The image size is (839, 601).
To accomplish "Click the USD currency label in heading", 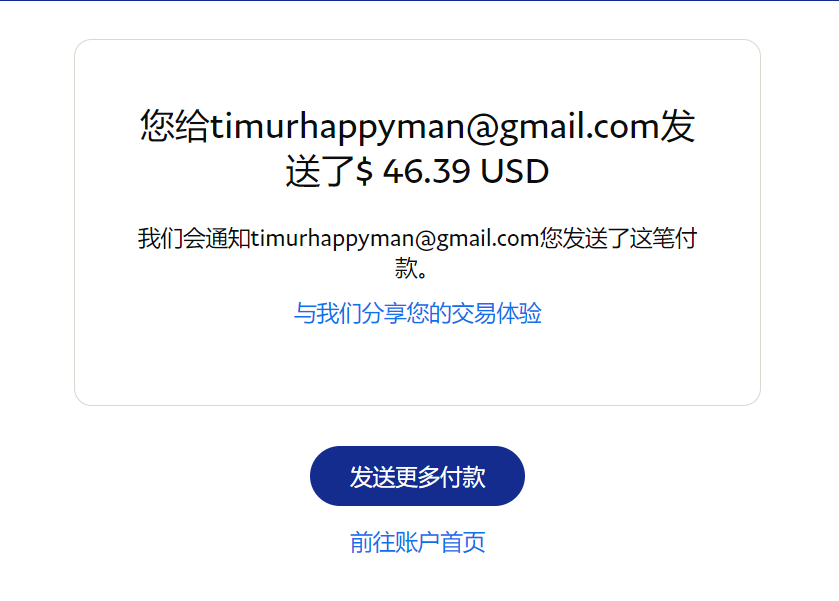I will click(x=515, y=171).
